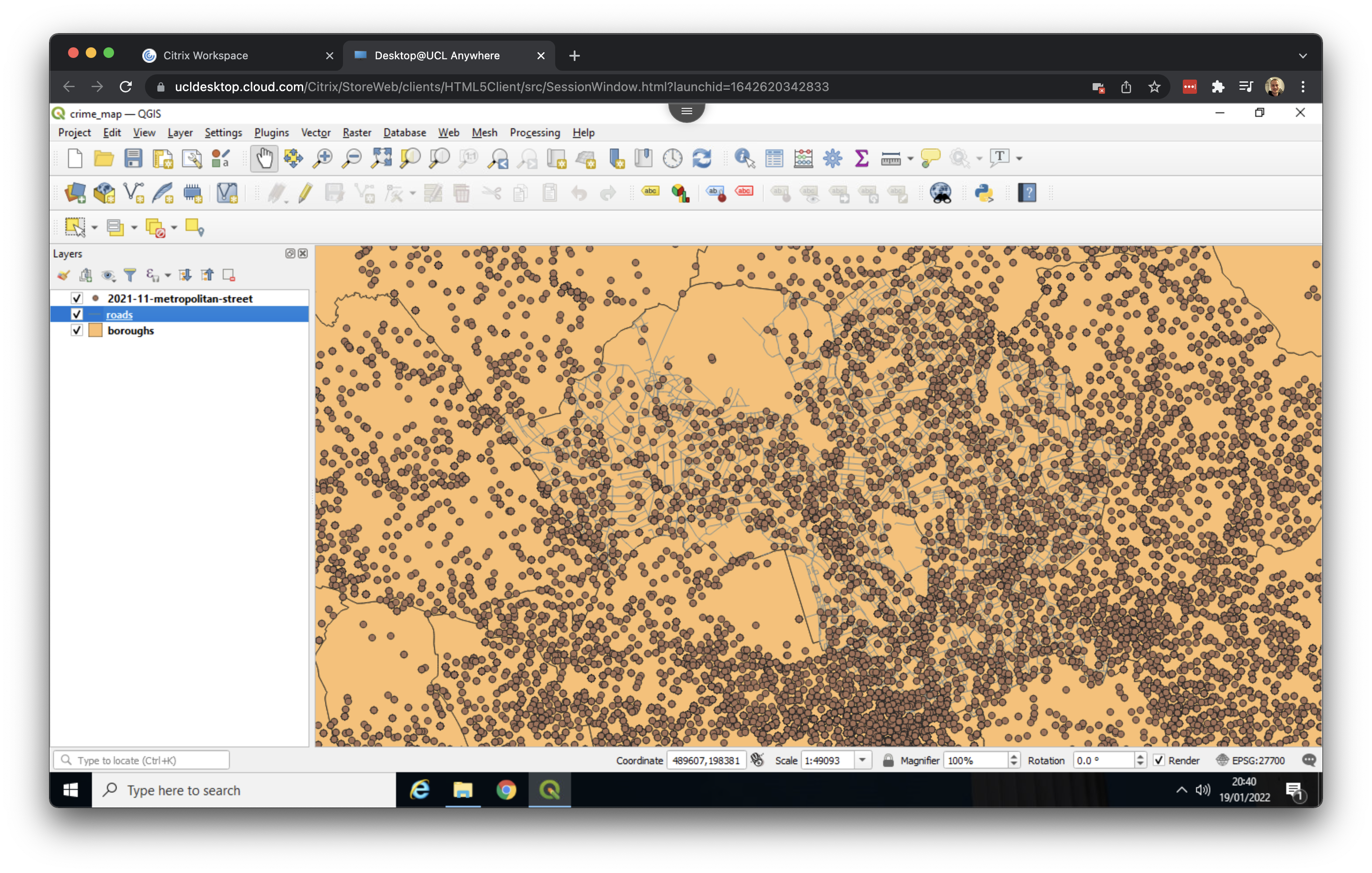Viewport: 1372px width, 873px height.
Task: Click the Zoom In magnifier tool
Action: click(323, 158)
